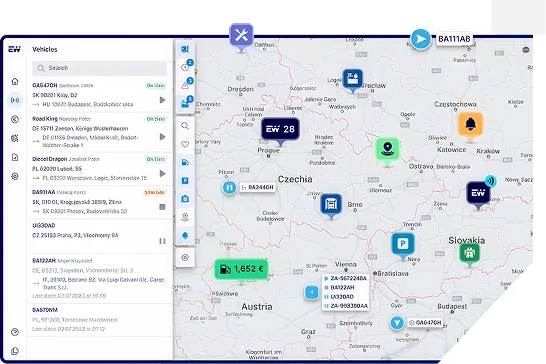546x364 pixels.
Task: Open the green fuel price 1,652 € marker
Action: coord(241,269)
